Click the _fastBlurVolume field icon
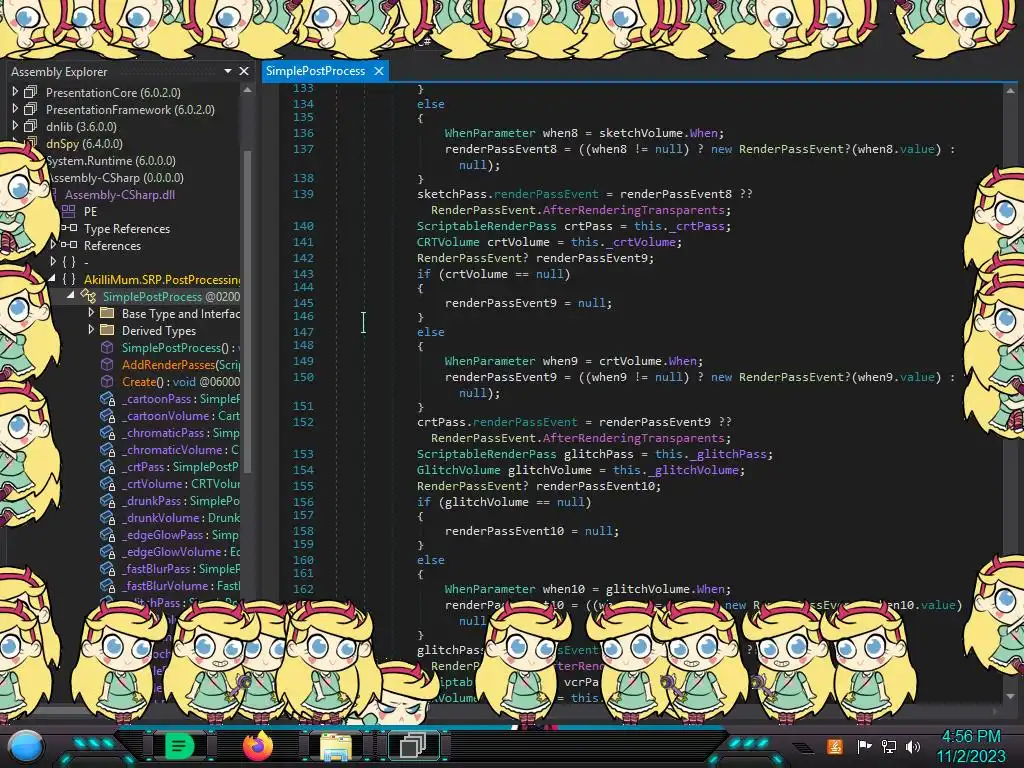The width and height of the screenshot is (1024, 768). click(x=107, y=585)
